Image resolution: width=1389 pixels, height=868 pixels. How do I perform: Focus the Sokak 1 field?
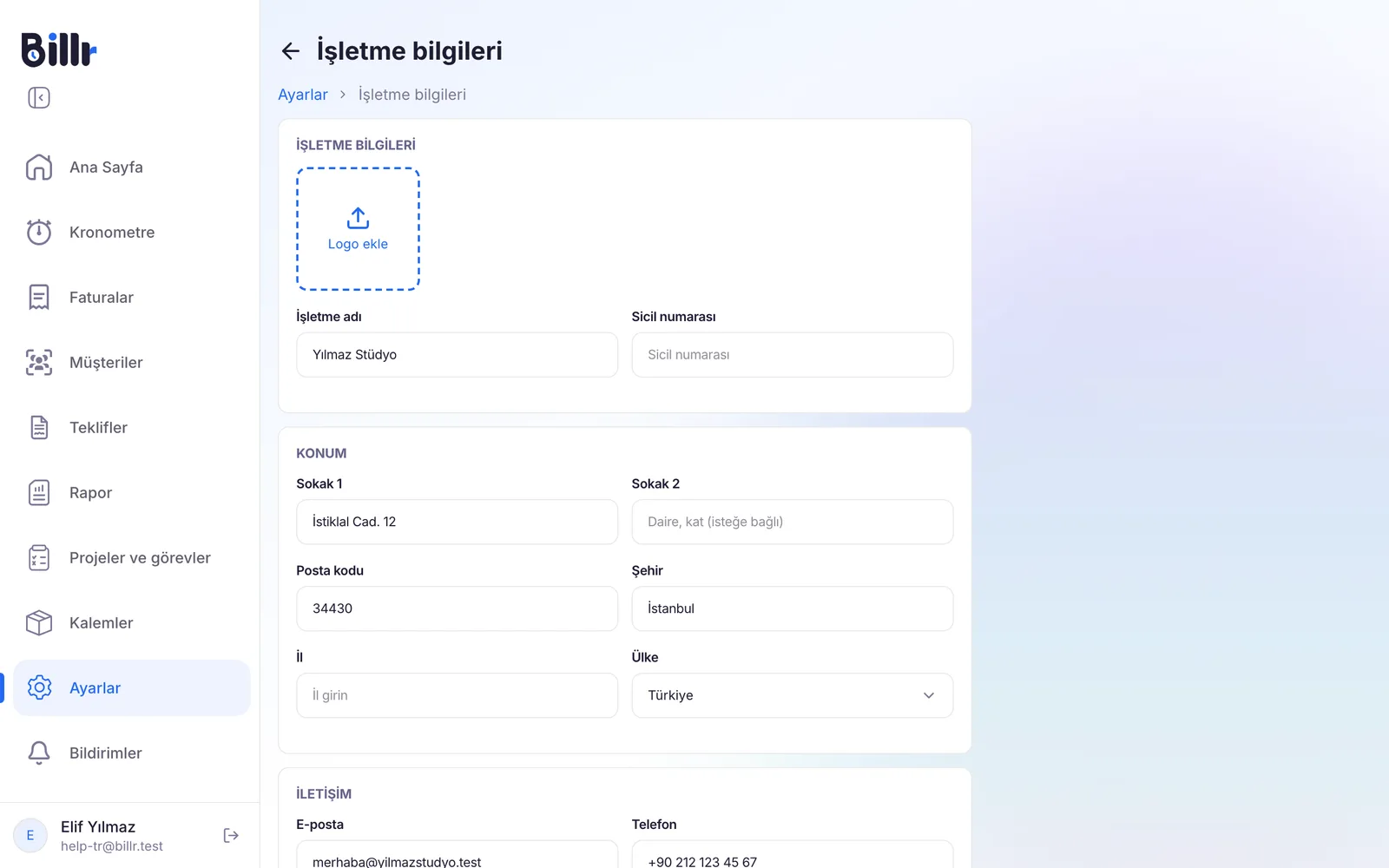[458, 522]
